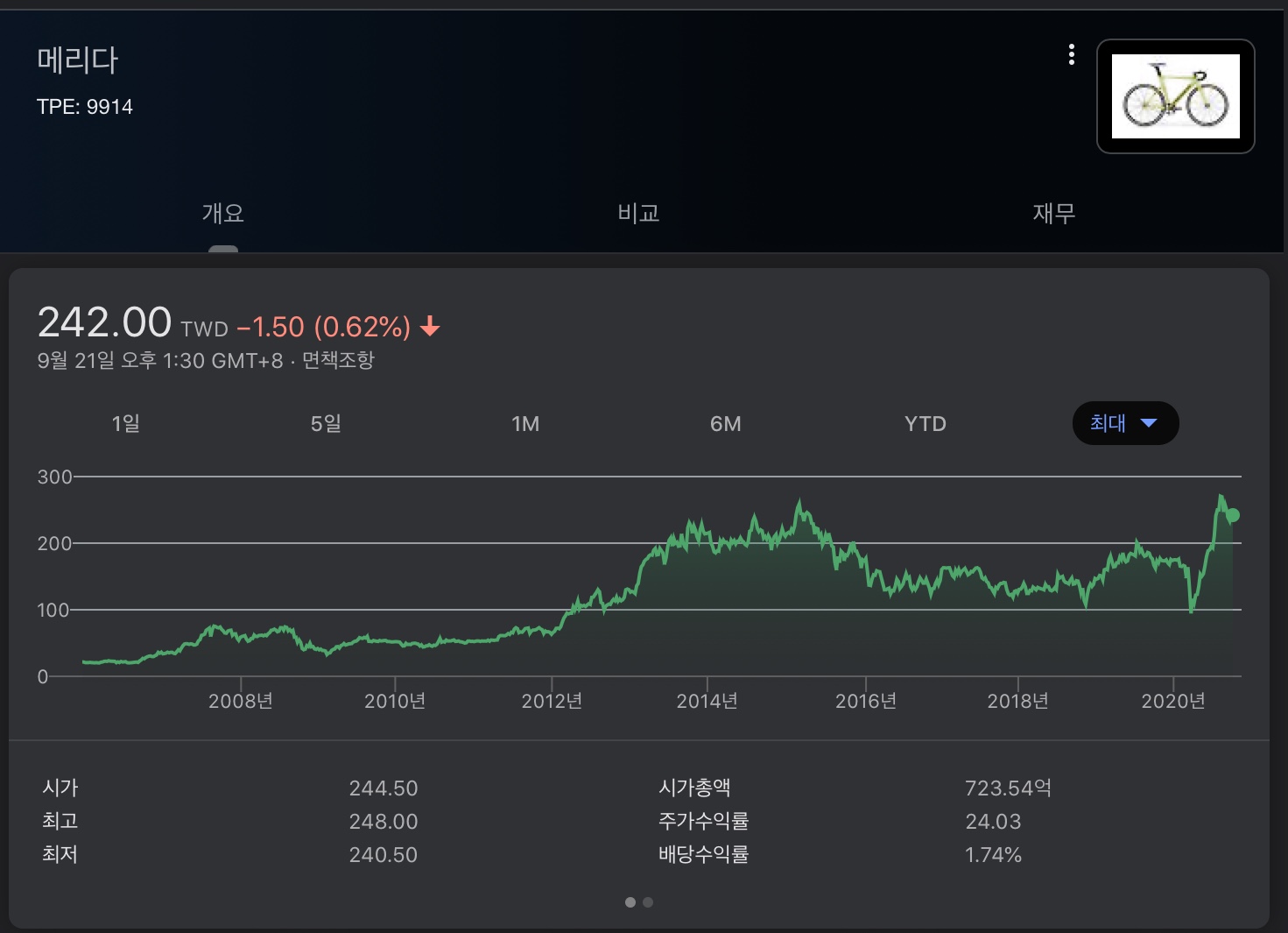
Task: Open the three-dot overflow menu
Action: (1071, 54)
